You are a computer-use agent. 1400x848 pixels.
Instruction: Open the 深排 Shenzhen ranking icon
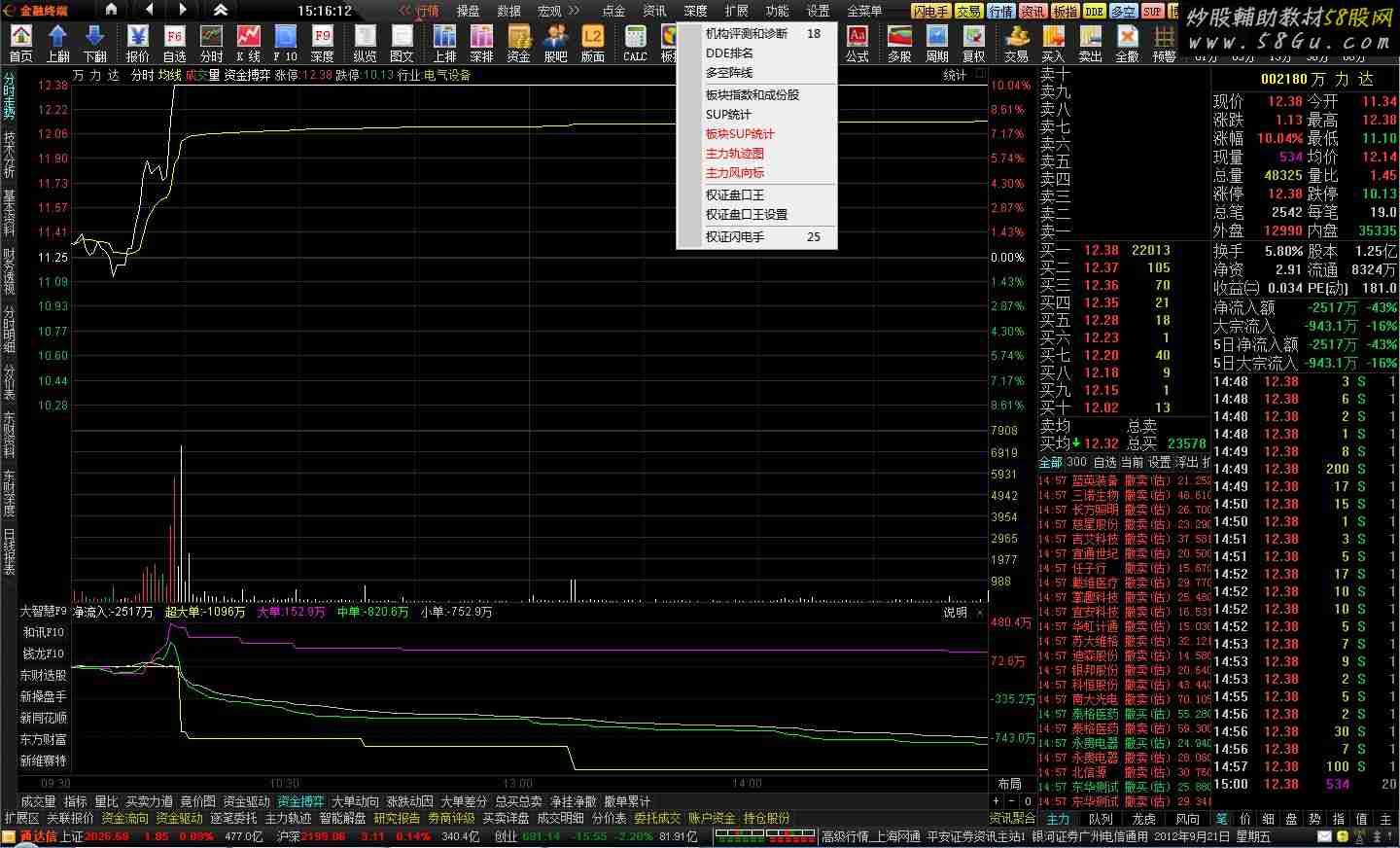click(481, 44)
